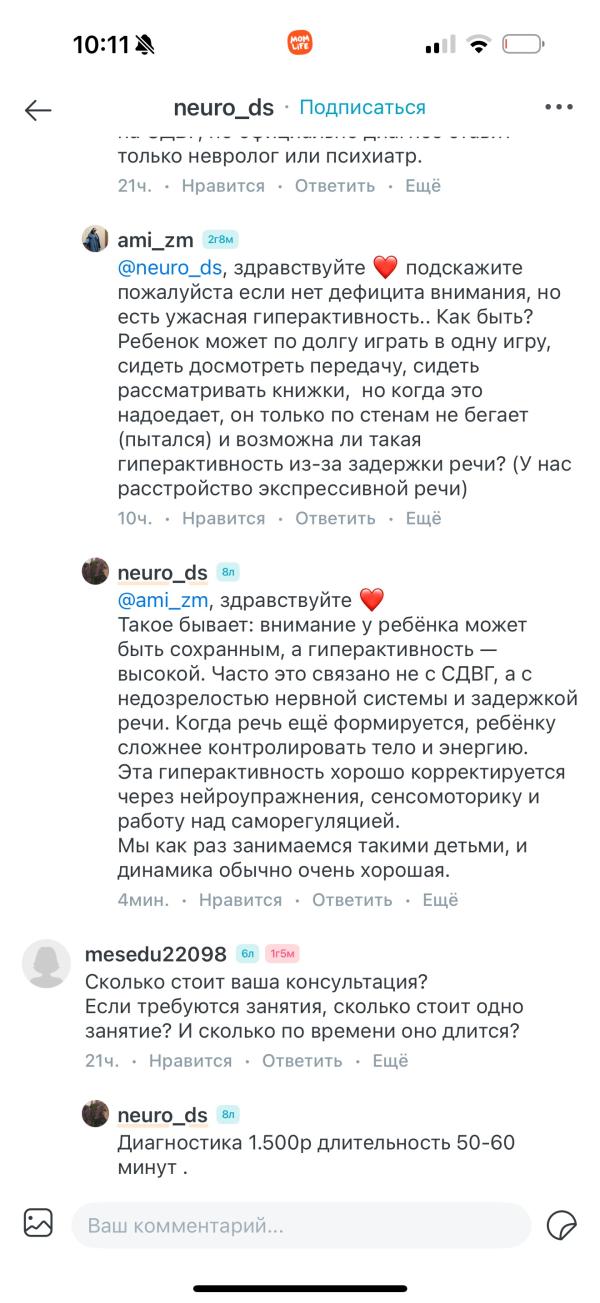
Task: Tap the image attachment icon
Action: [38, 1223]
